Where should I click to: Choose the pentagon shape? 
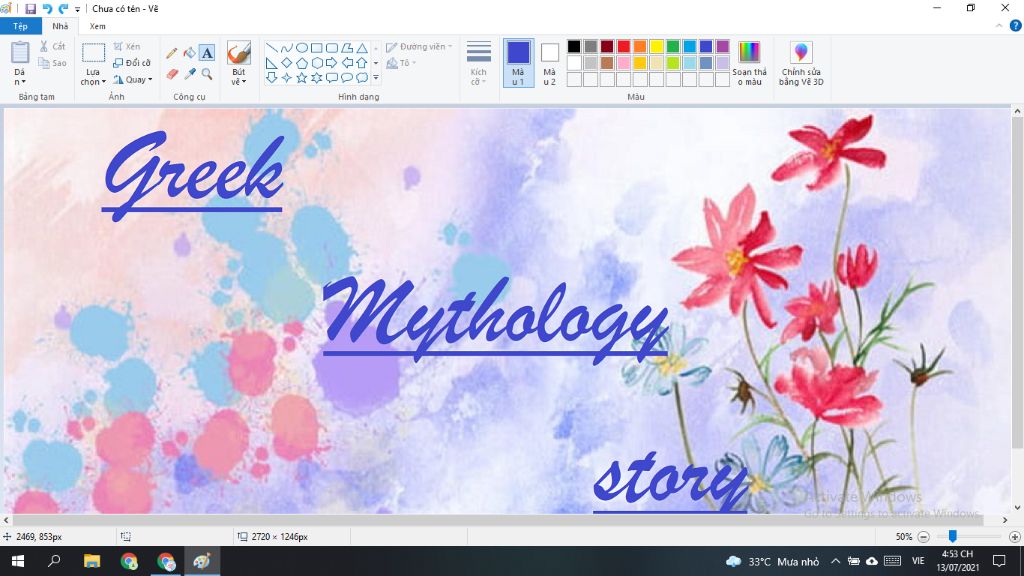(302, 63)
